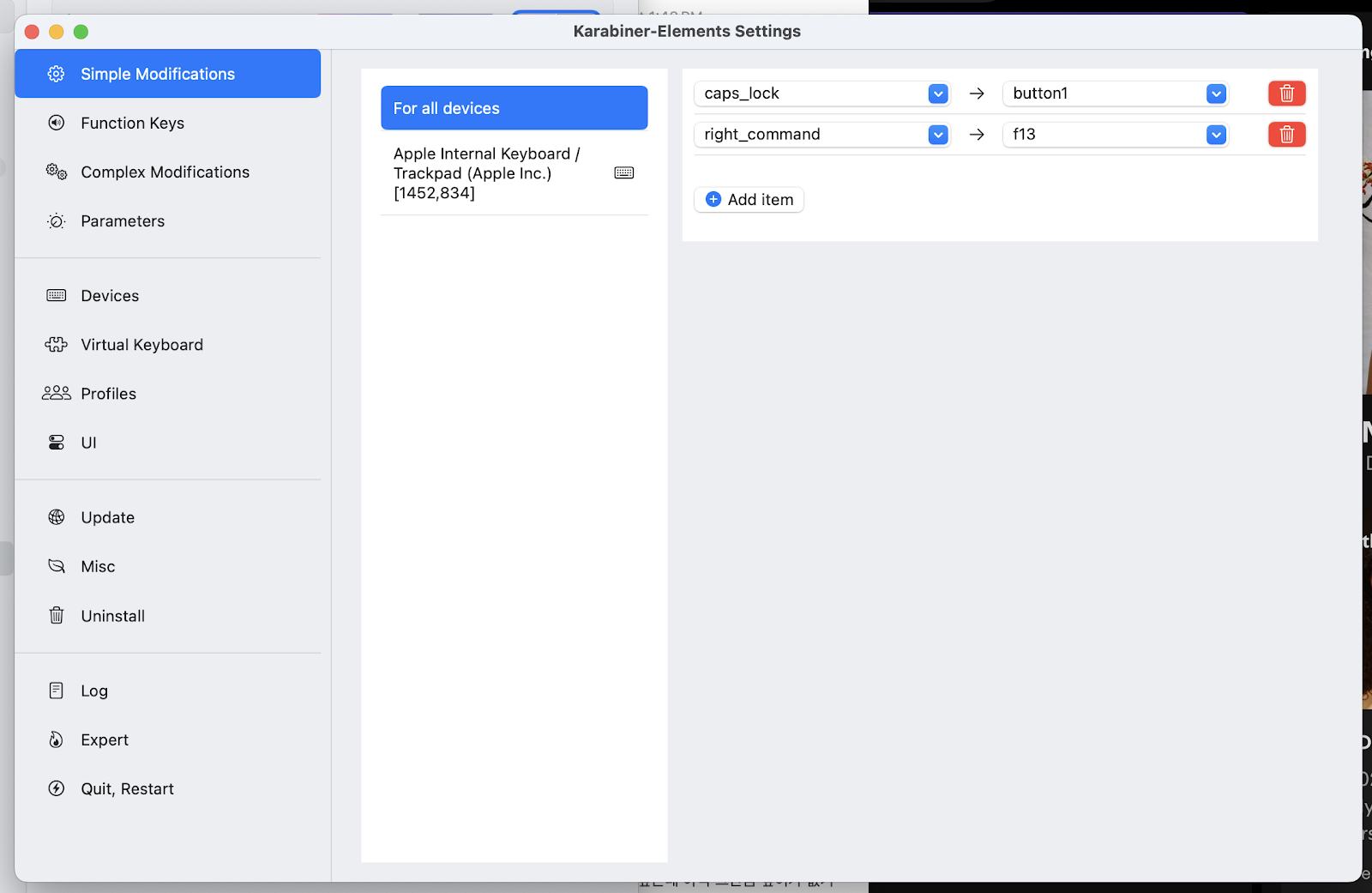Open the Quit, Restart label
Viewport: 1372px width, 893px height.
127,788
